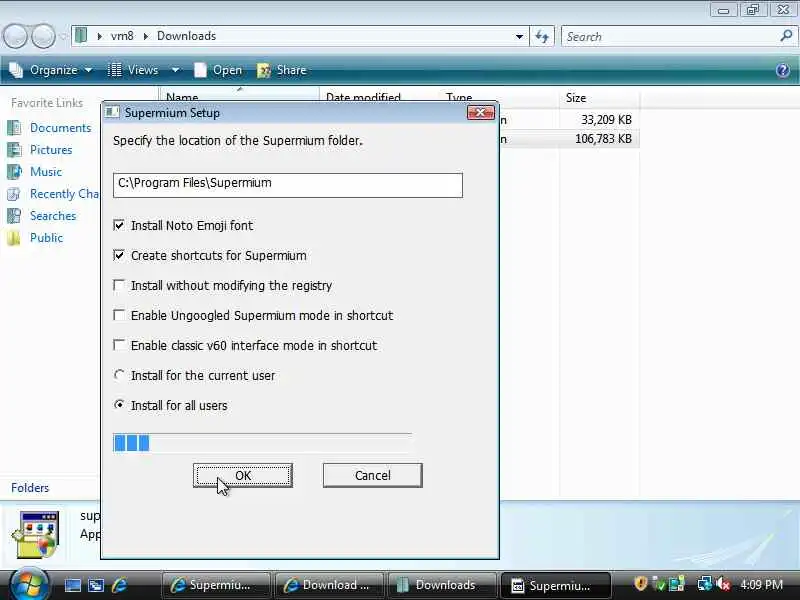
Task: Switch to the Downloads taskbar button
Action: click(442, 585)
